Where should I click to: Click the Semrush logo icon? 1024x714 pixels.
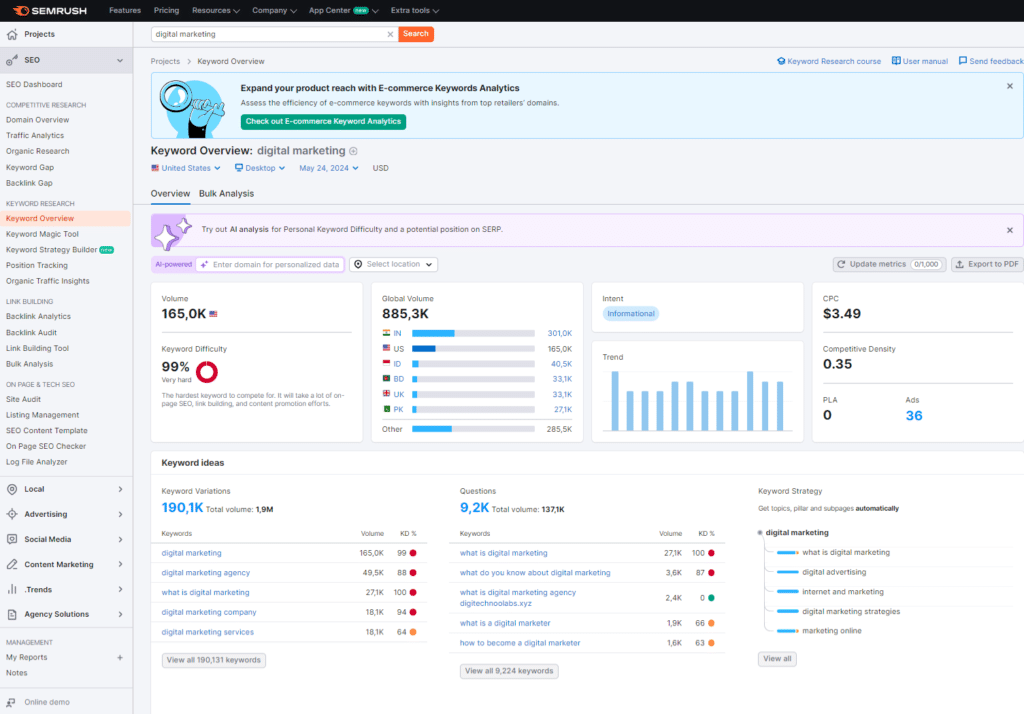point(17,10)
